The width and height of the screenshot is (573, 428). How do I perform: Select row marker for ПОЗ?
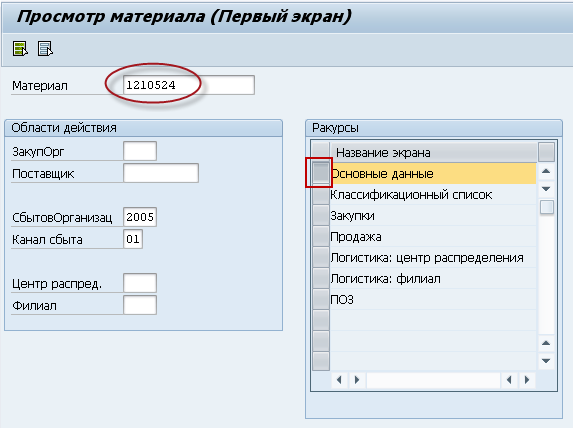point(321,299)
